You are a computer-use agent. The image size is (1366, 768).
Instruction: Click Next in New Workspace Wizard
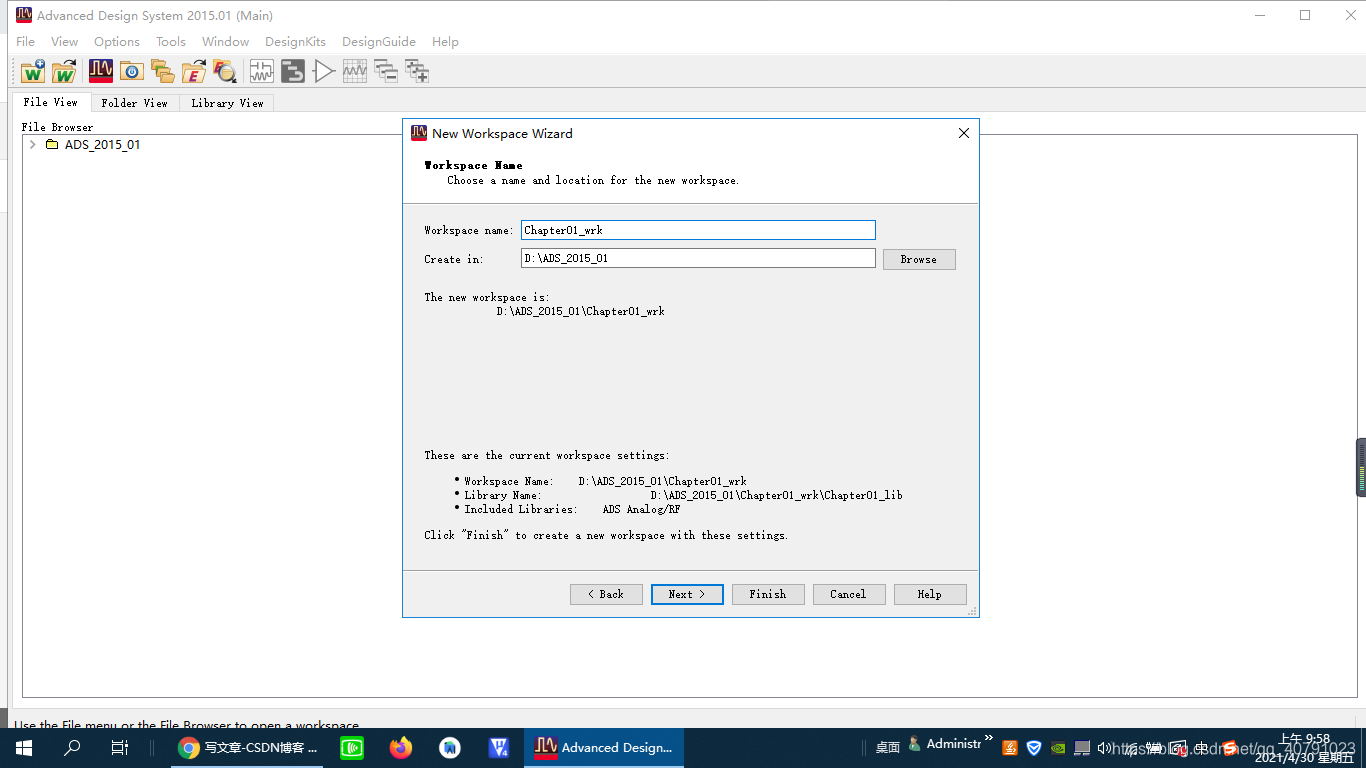687,594
